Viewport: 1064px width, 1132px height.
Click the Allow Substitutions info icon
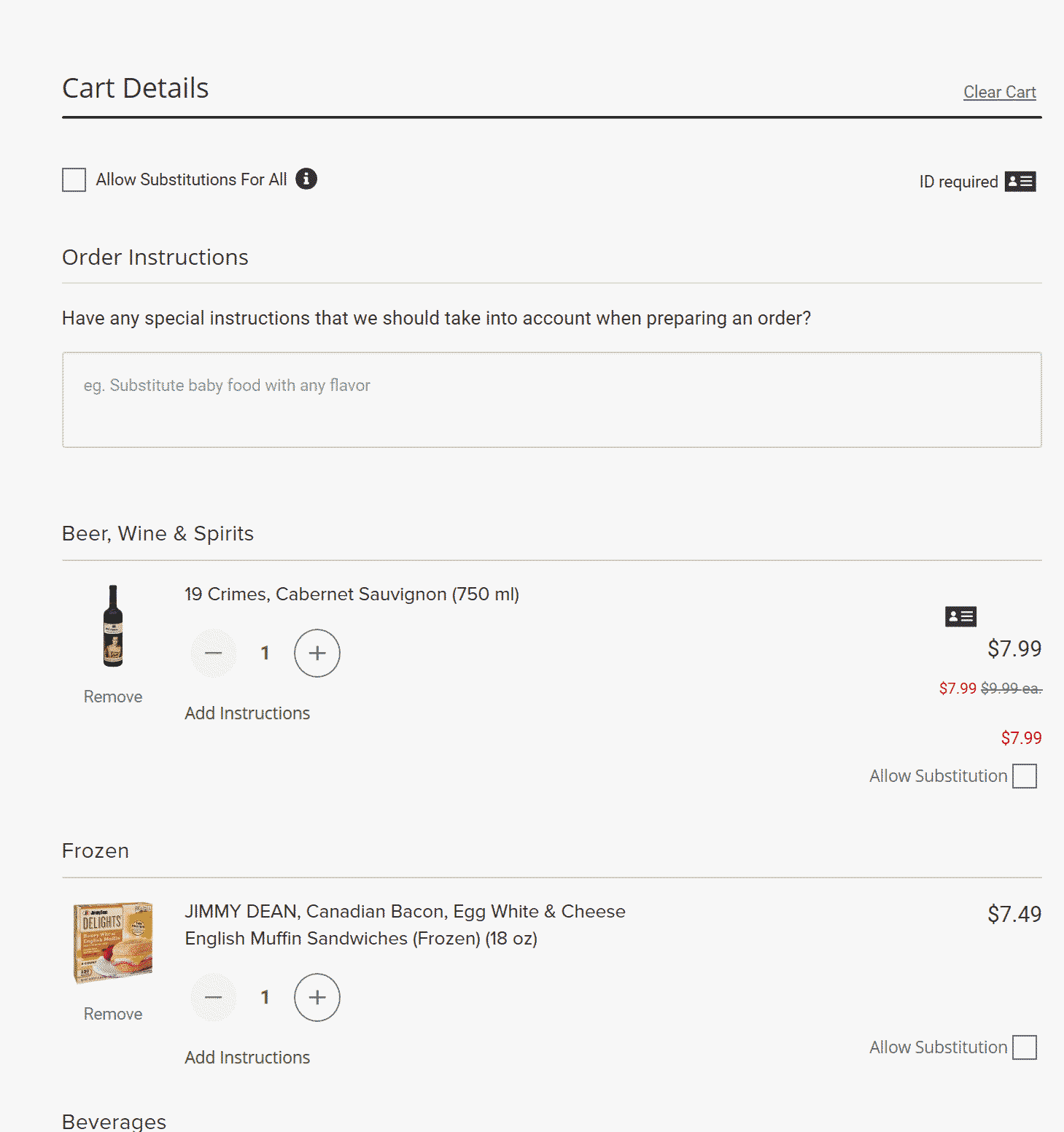tap(306, 179)
